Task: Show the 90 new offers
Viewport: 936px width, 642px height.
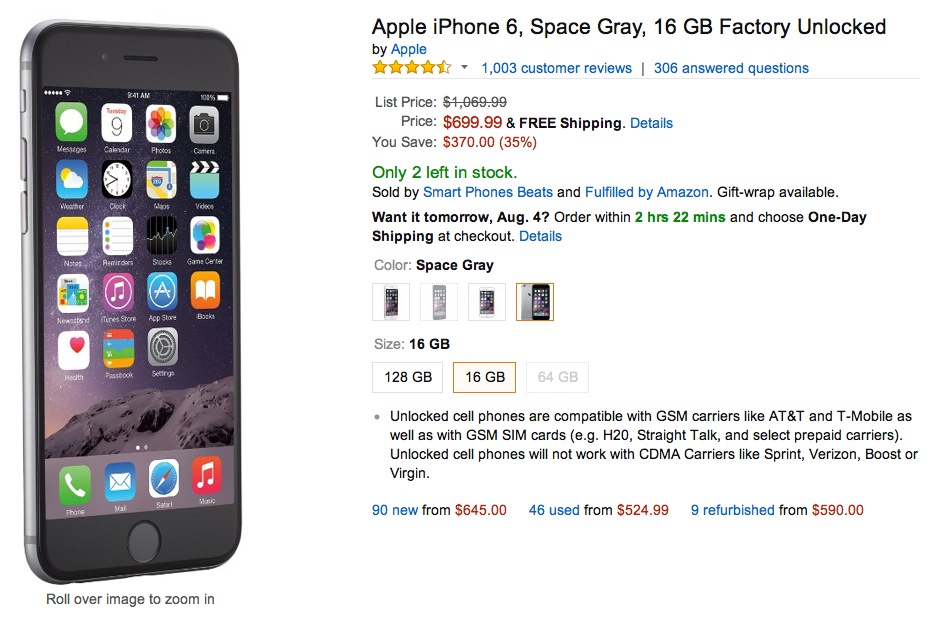Action: [x=395, y=510]
